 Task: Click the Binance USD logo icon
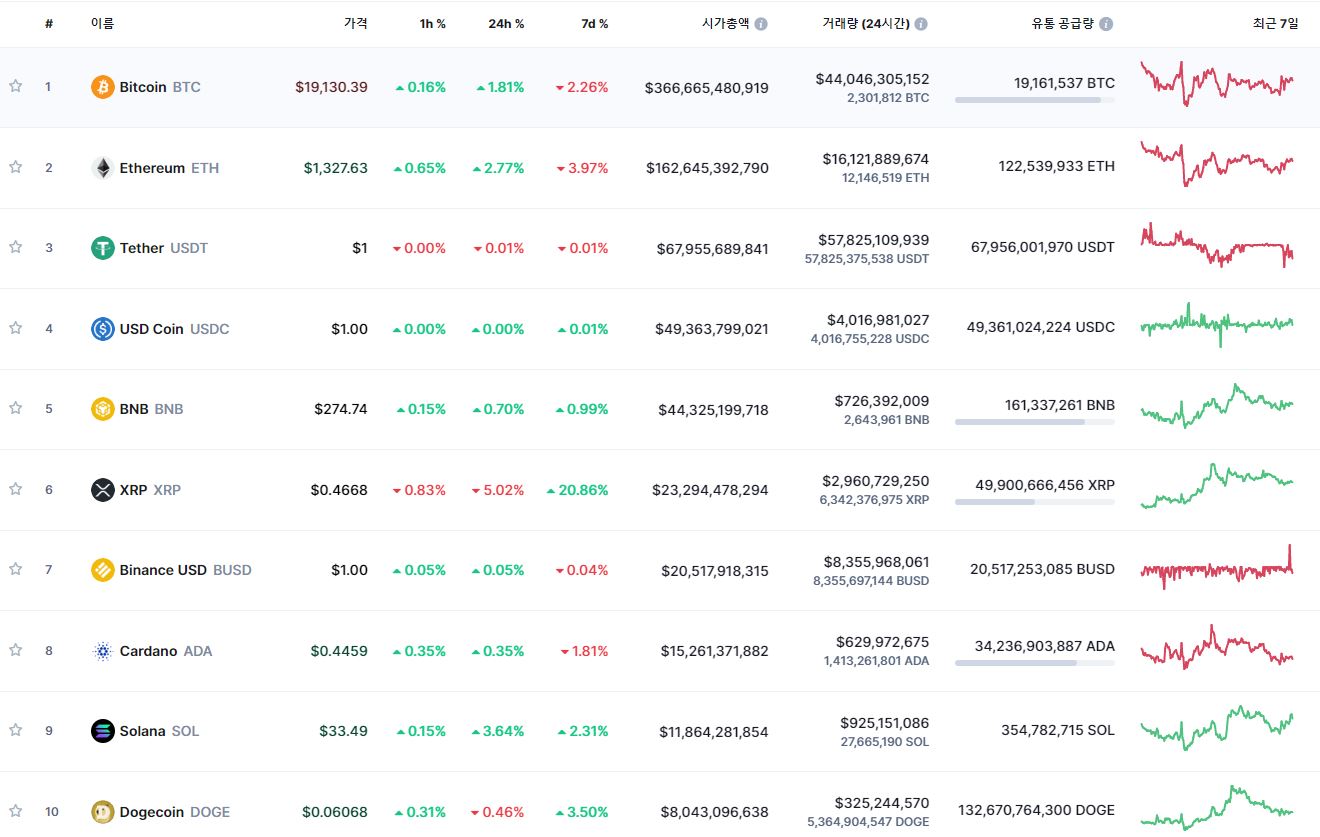click(x=103, y=570)
